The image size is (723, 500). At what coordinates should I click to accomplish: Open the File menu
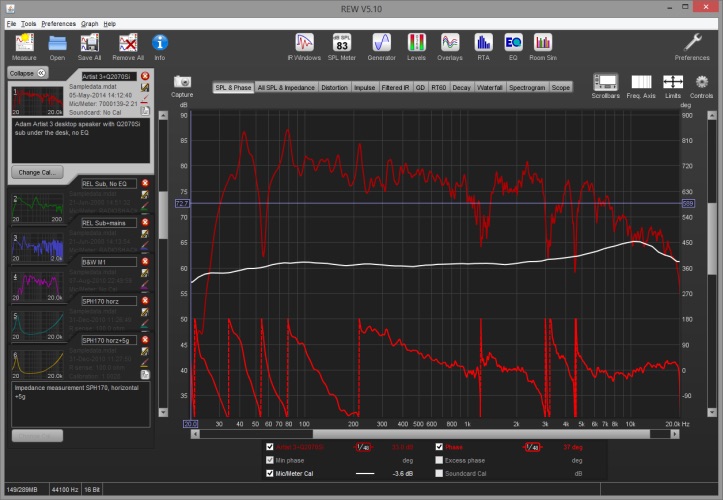[12, 24]
